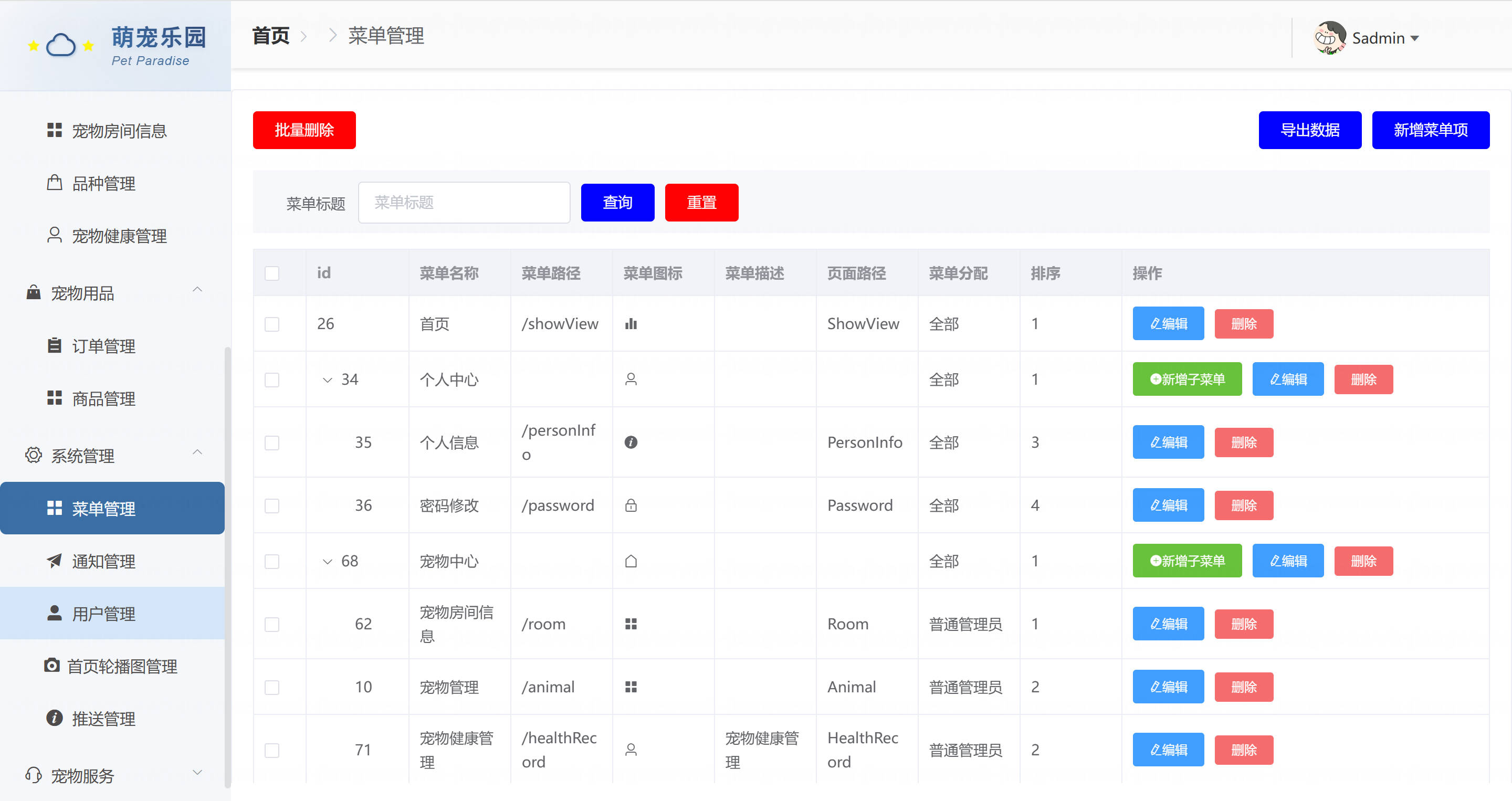Click headset icon beside 宠物服务
The image size is (1512, 801).
click(34, 775)
